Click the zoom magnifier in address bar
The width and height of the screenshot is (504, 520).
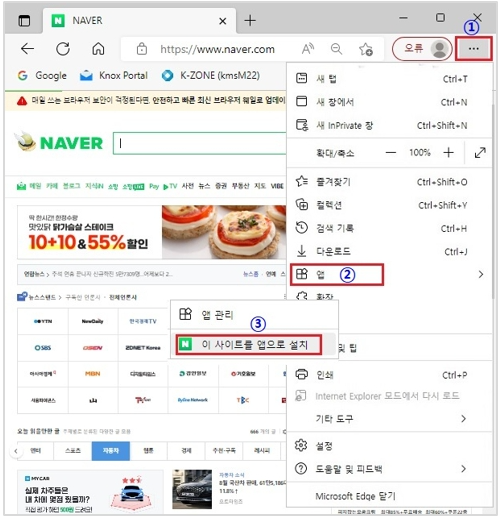(337, 49)
